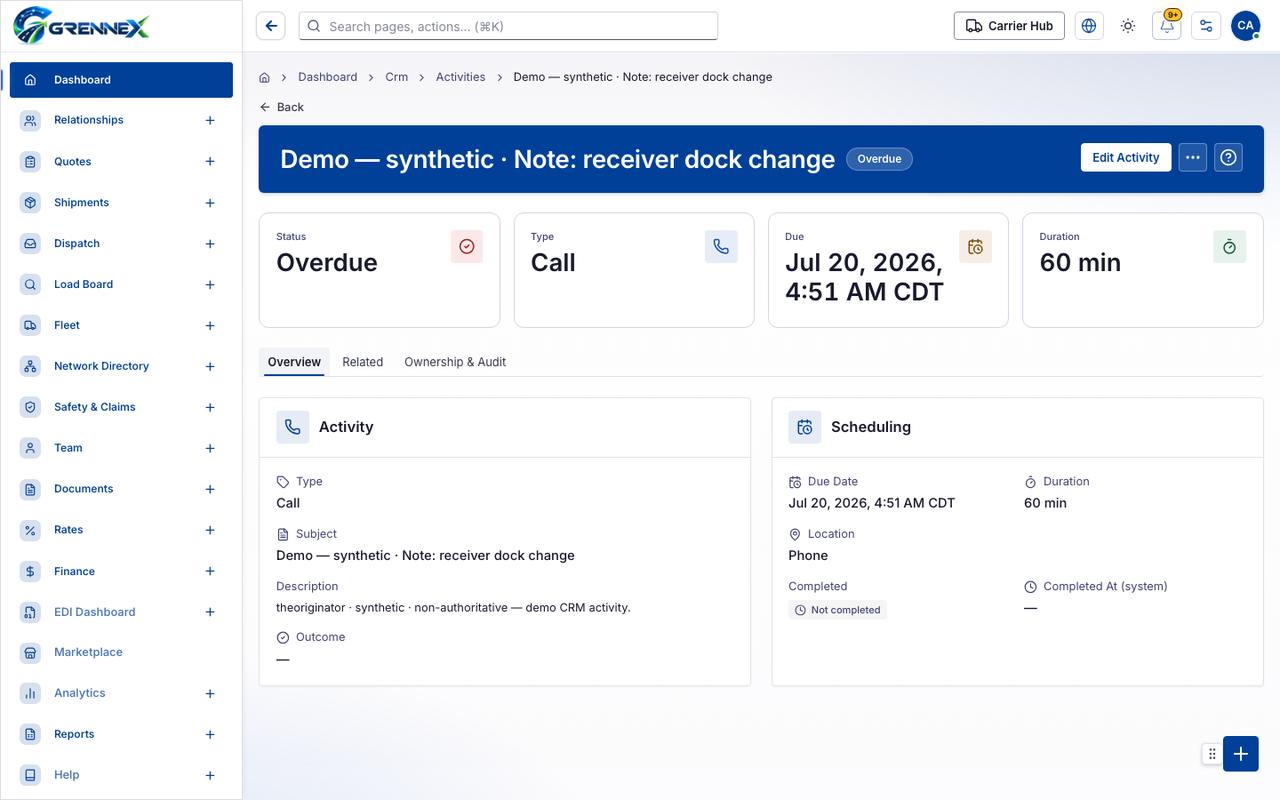Click the help question mark icon
Screen dimensions: 1280x800
[1229, 157]
